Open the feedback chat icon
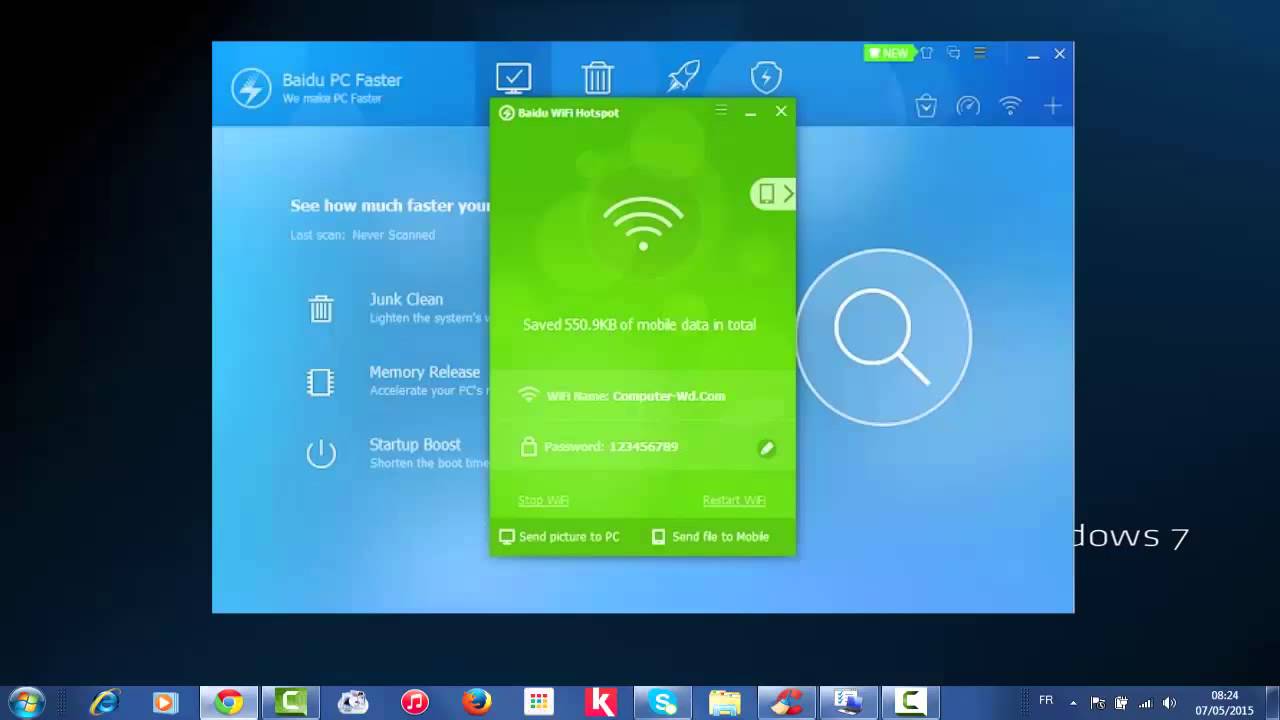 pos(954,53)
